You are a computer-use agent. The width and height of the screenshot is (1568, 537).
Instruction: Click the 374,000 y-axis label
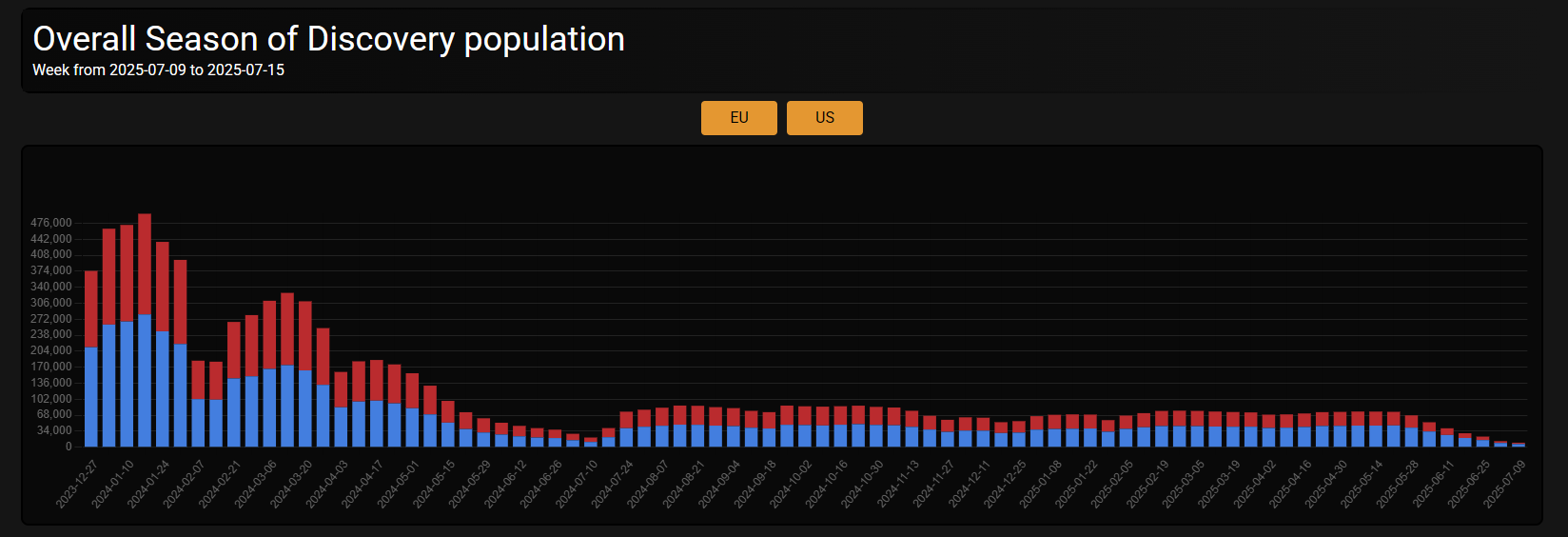(51, 270)
